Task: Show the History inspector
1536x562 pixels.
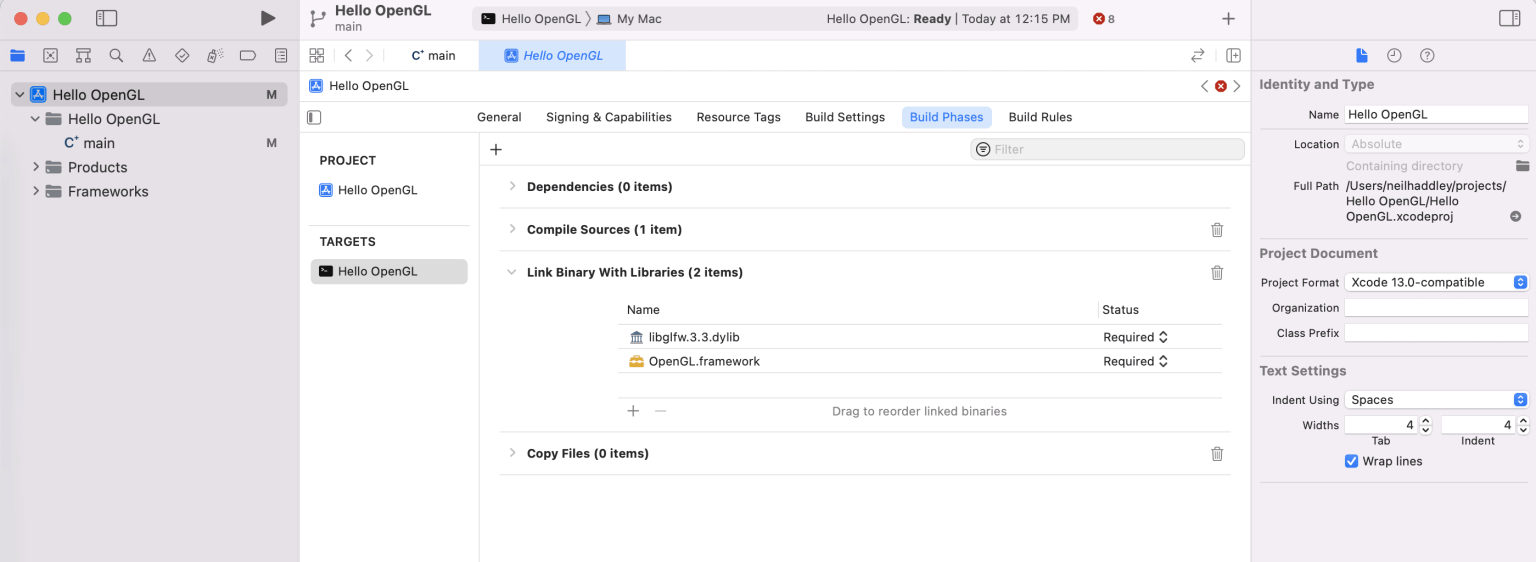Action: pos(1394,55)
